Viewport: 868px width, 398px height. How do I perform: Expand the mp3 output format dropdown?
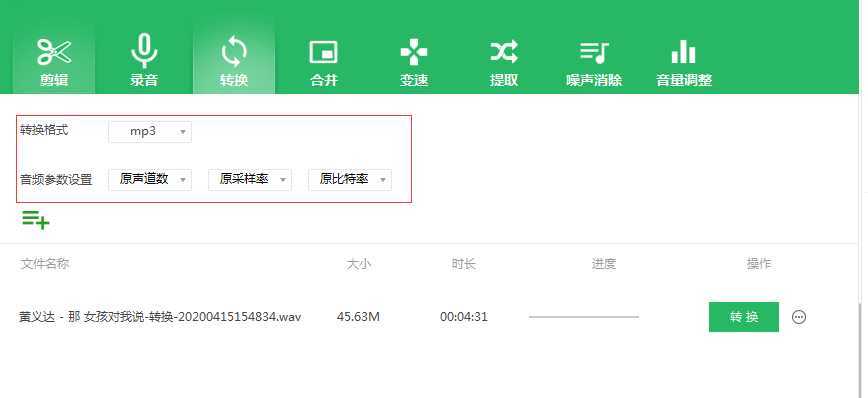(x=150, y=132)
